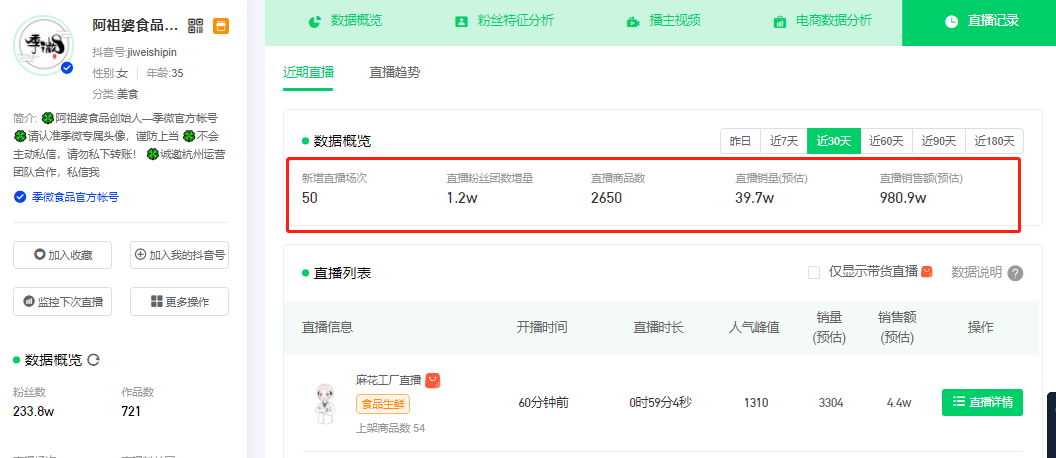This screenshot has width=1056, height=458.
Task: Click the 作品数 value 721
Action: (131, 411)
